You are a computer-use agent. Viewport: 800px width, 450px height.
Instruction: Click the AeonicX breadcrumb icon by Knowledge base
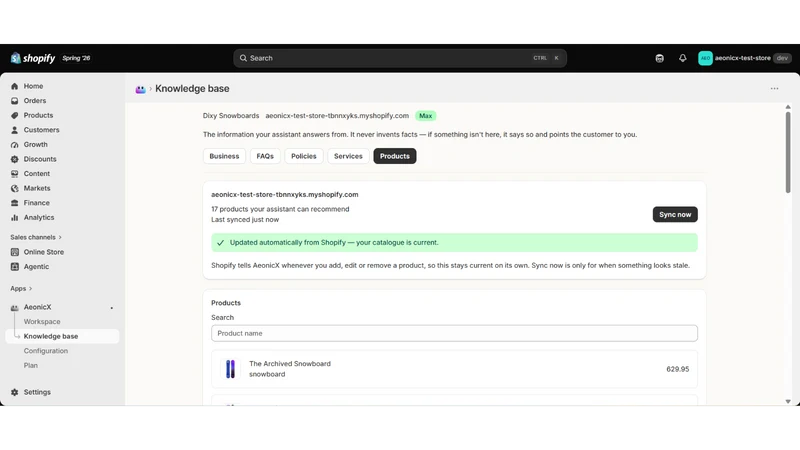tap(140, 89)
